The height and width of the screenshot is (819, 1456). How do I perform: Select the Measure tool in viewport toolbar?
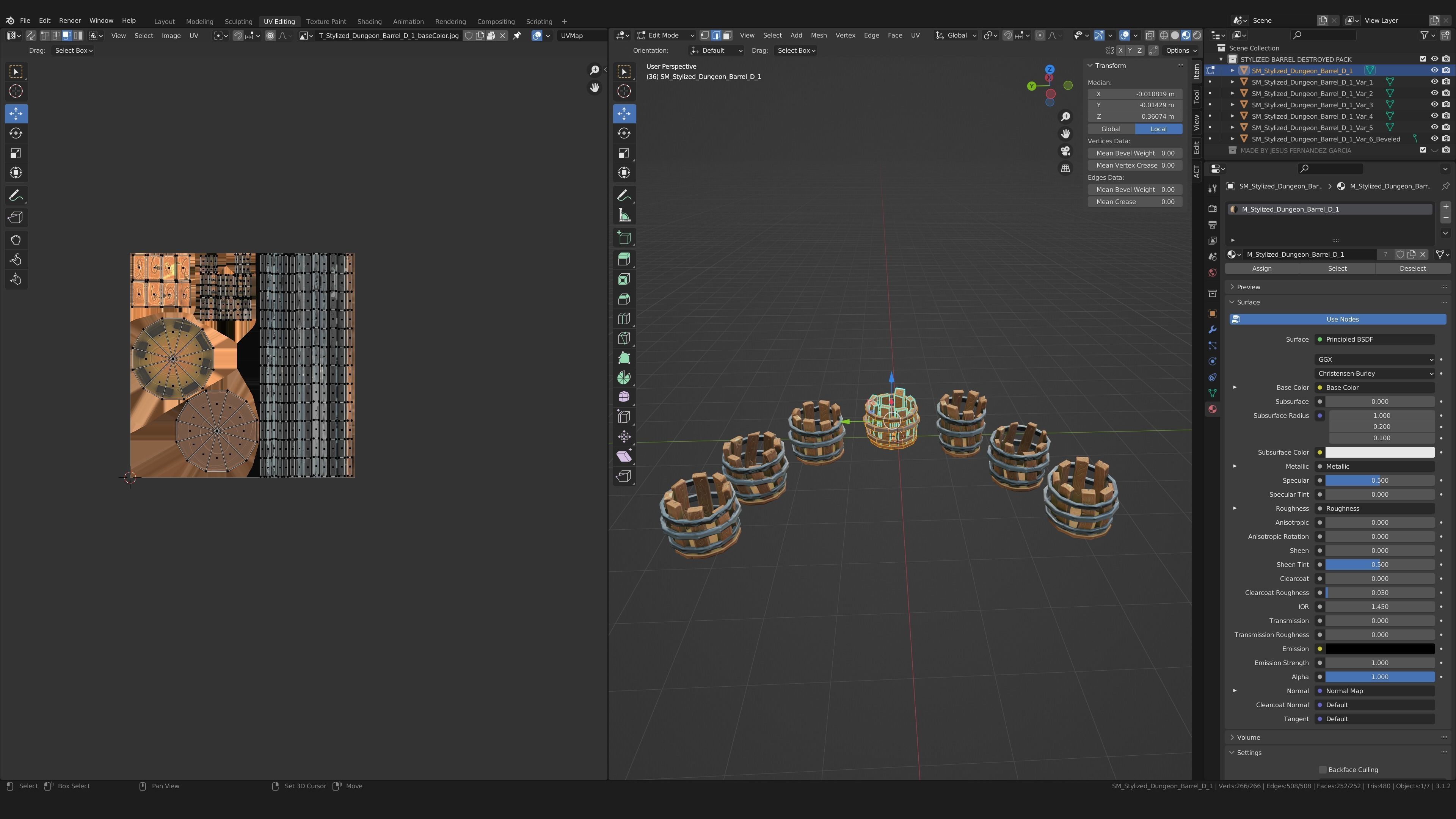[624, 215]
